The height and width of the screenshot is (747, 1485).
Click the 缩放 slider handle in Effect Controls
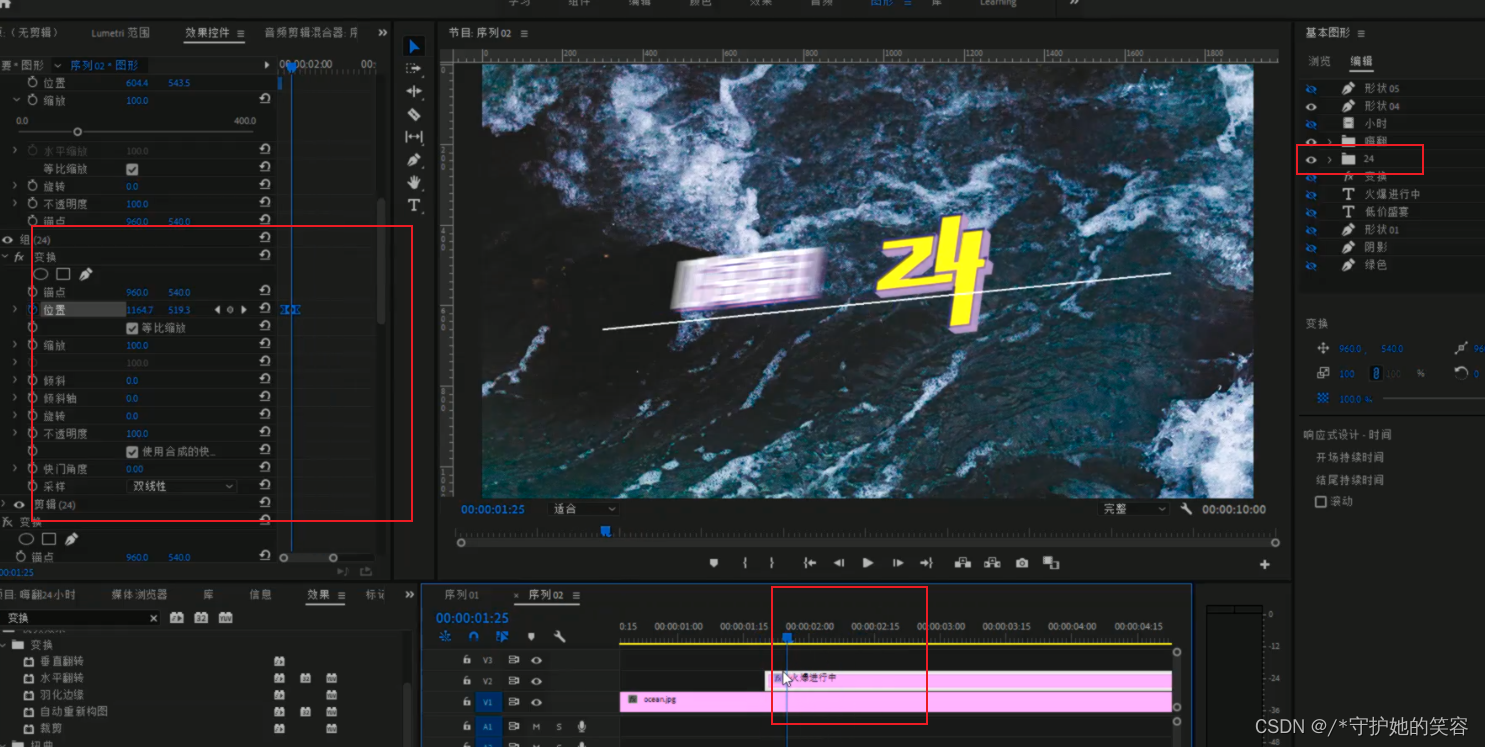coord(77,132)
